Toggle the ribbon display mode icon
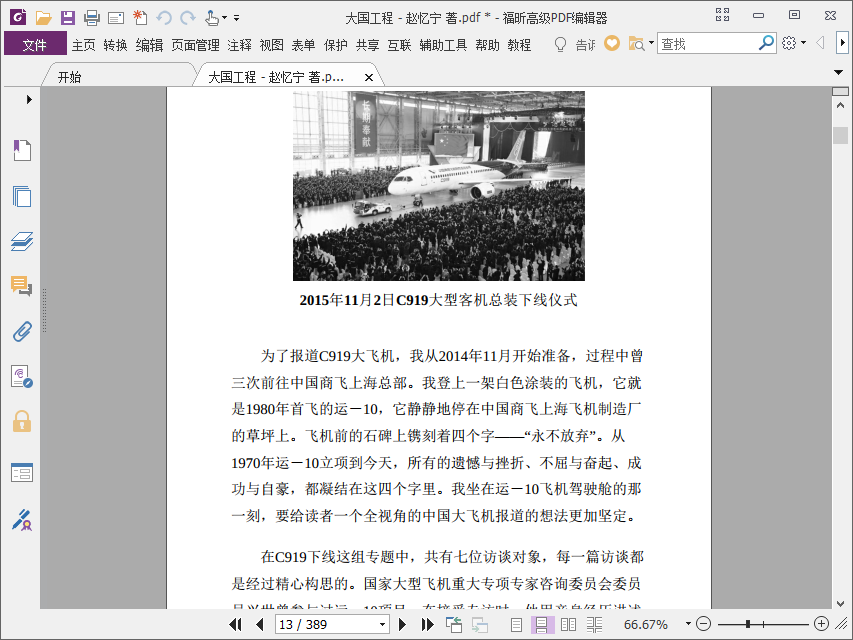 [722, 15]
